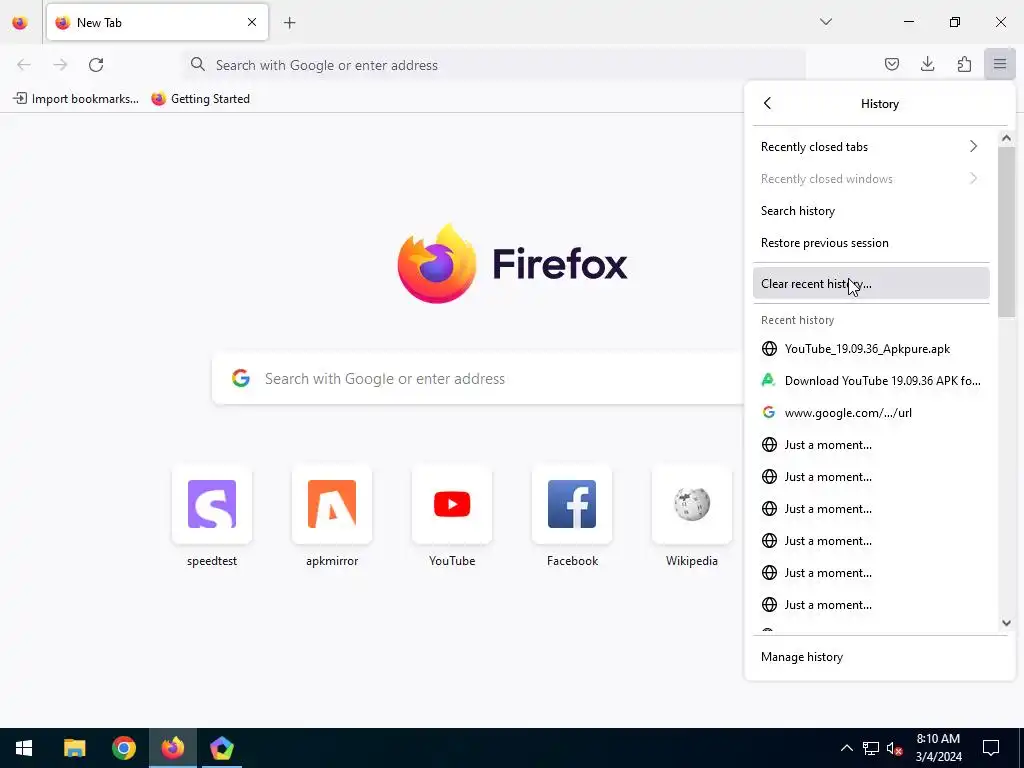This screenshot has width=1024, height=768.
Task: Open the notification center icon
Action: pos(991,748)
